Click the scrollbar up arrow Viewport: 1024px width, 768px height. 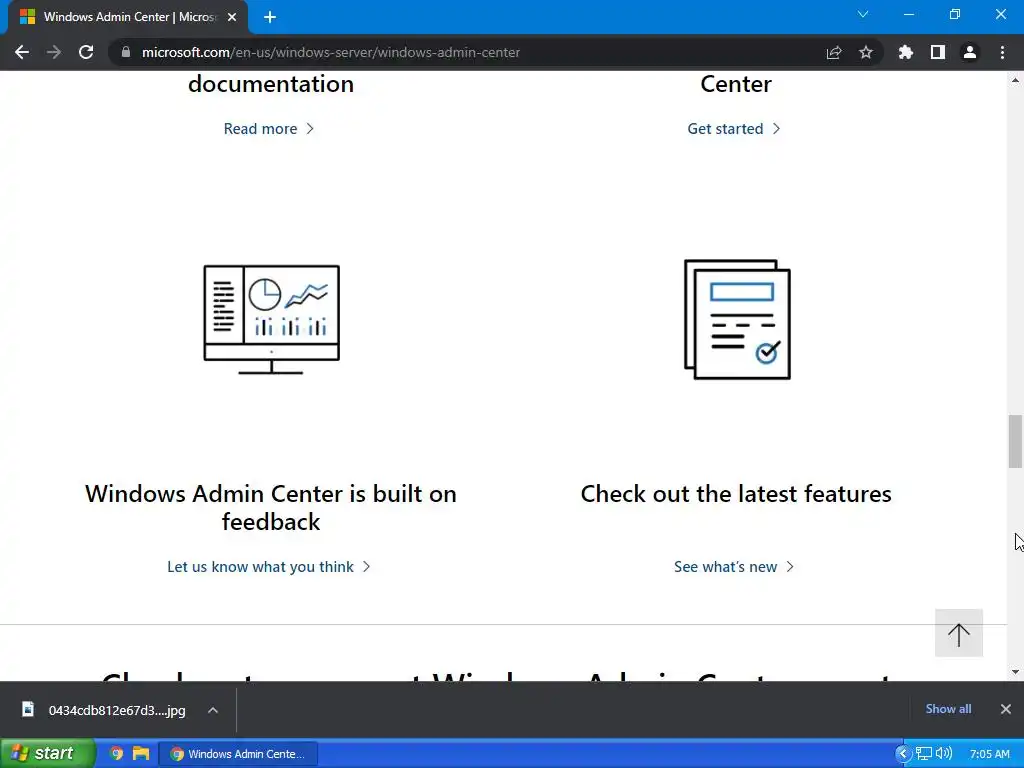coord(1015,80)
